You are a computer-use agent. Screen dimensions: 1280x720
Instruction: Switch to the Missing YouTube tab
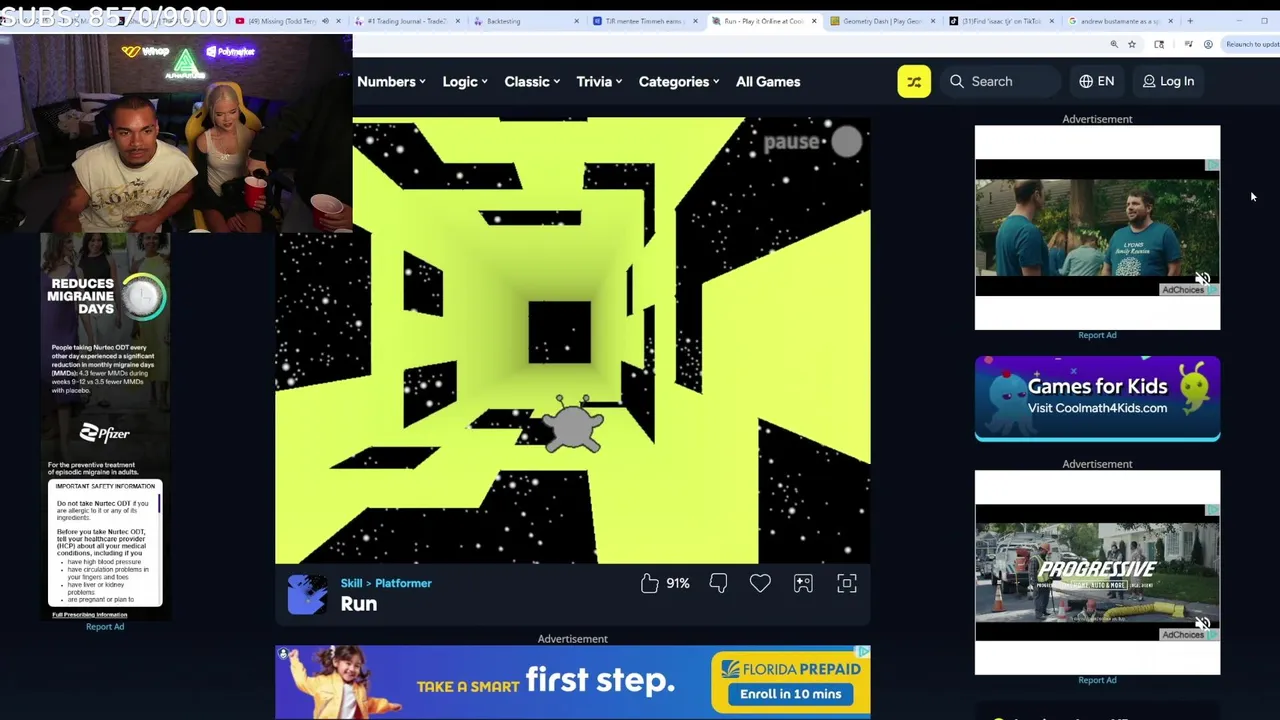click(287, 21)
